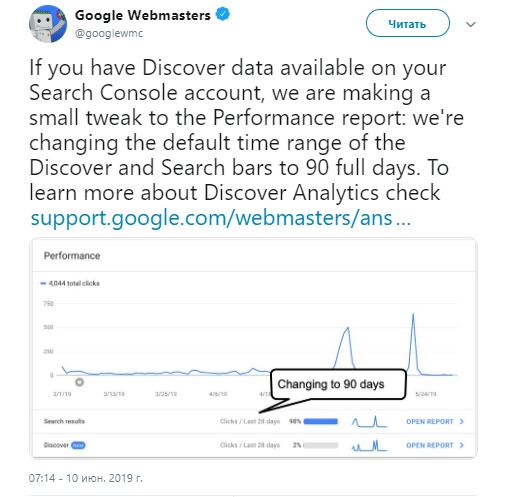
Task: Click the grey annotation circle marker on chart
Action: [79, 382]
